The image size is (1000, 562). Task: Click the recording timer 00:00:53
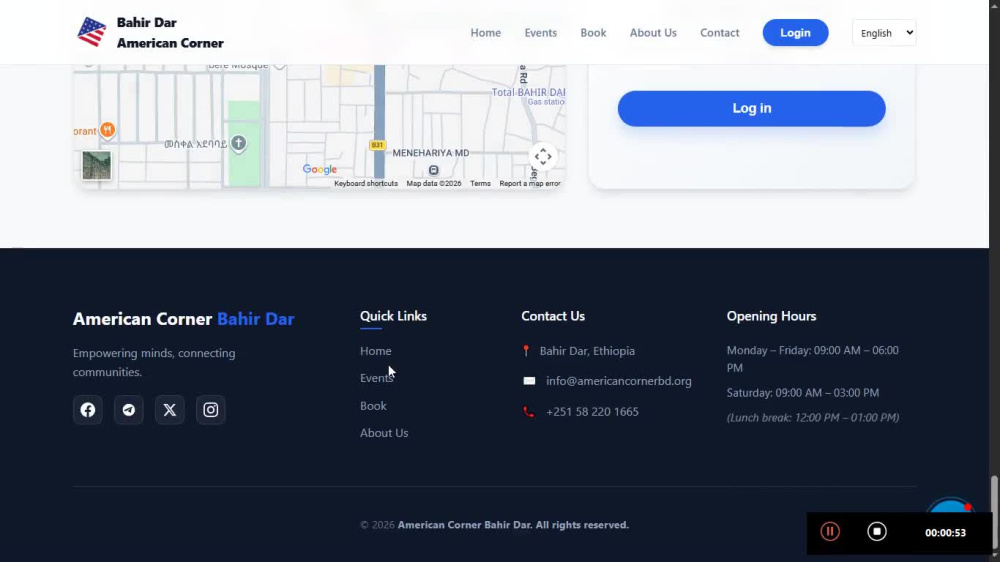point(945,533)
